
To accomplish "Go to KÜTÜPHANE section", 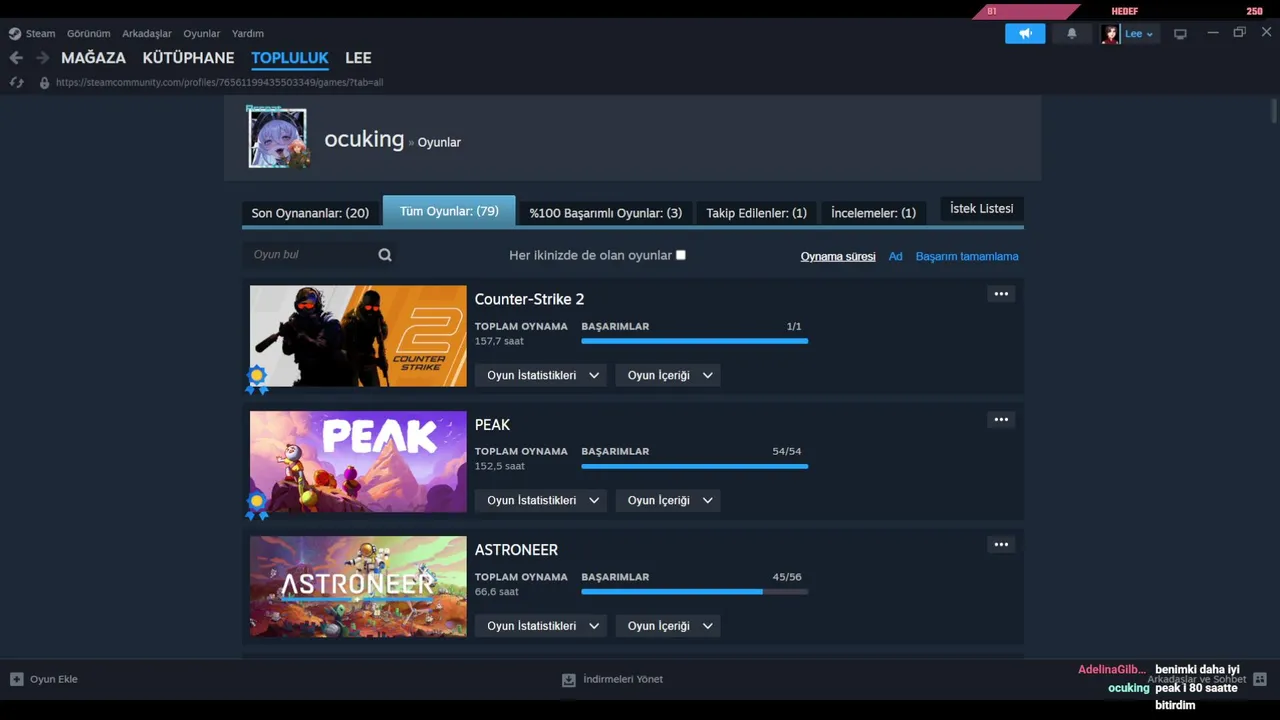I will (x=188, y=58).
